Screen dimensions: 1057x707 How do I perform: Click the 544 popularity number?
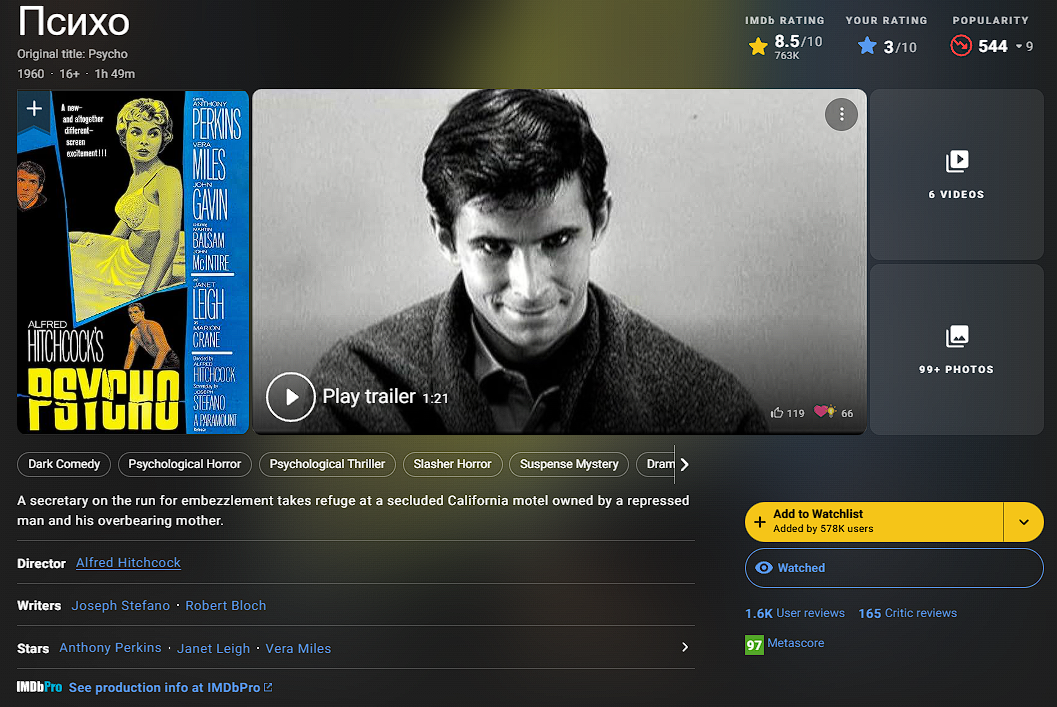pyautogui.click(x=992, y=46)
